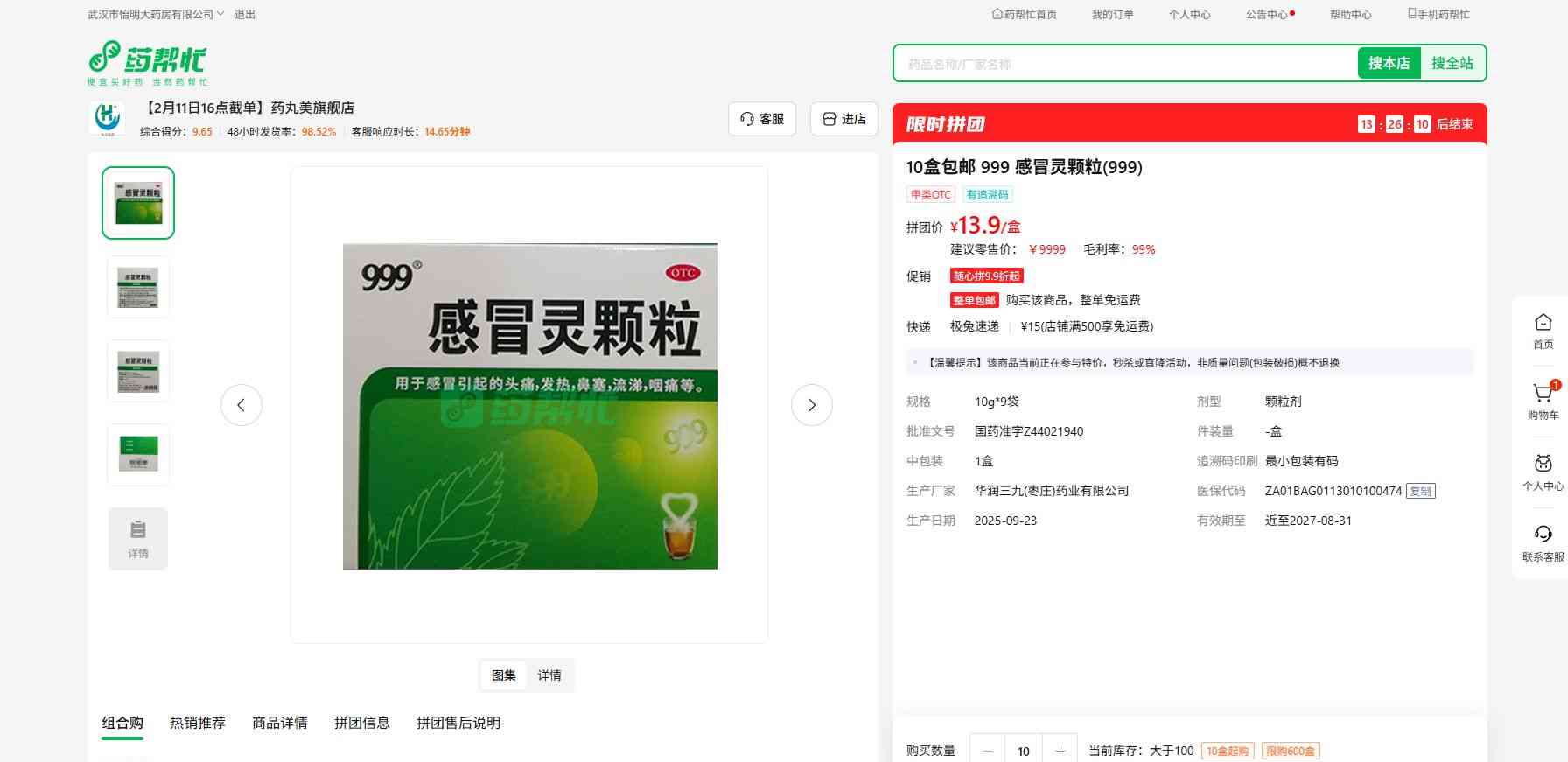Decrease purchase quantity with minus button

[988, 751]
